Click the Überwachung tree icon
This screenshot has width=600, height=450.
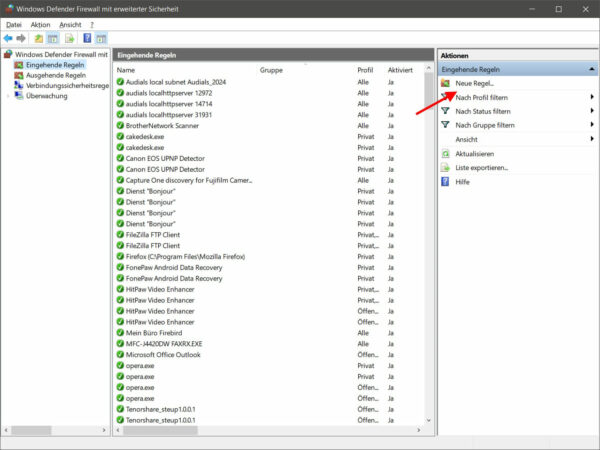(x=19, y=96)
